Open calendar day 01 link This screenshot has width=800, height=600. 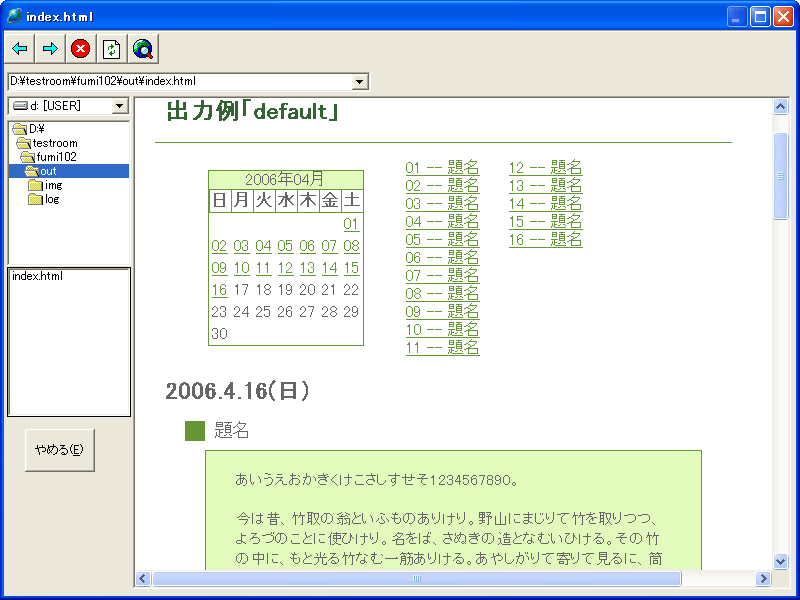click(351, 224)
